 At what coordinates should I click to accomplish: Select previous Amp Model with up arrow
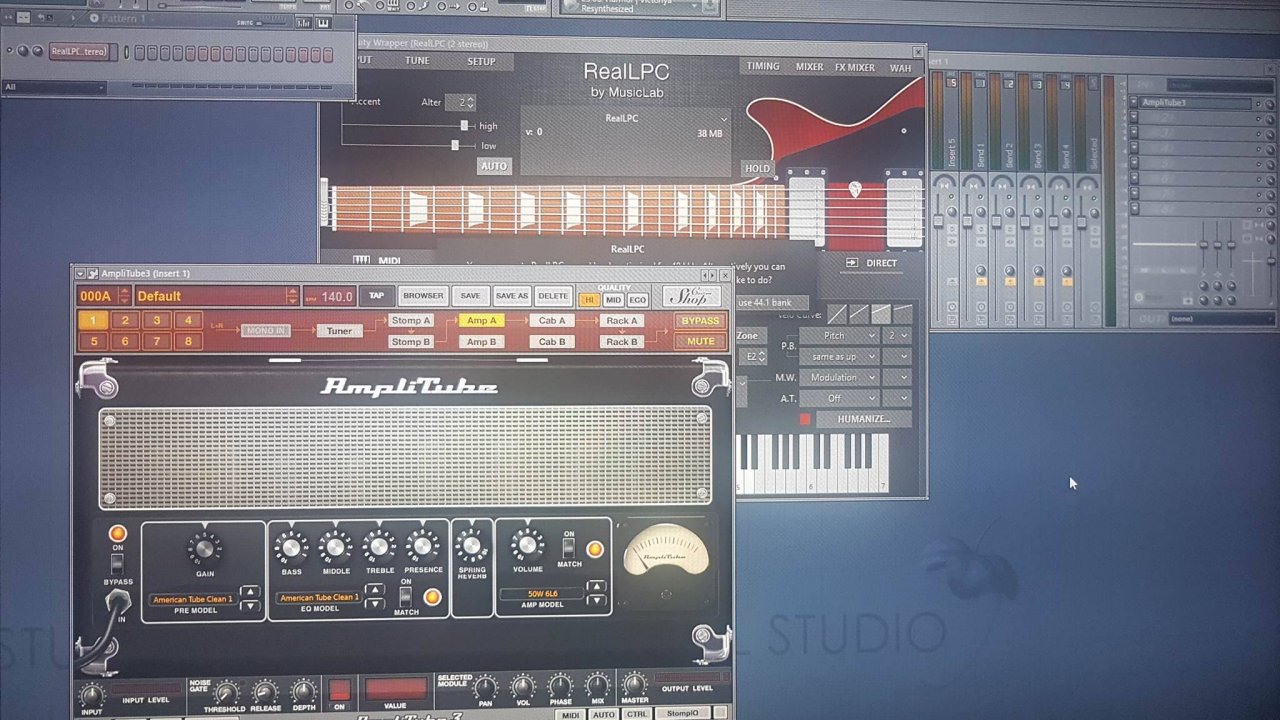click(x=596, y=586)
